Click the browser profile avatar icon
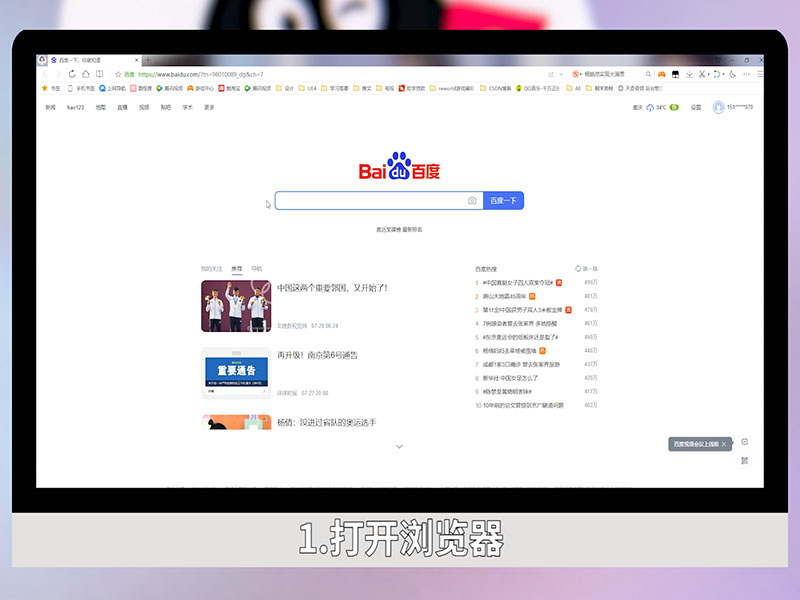The image size is (800, 600). click(x=42, y=60)
